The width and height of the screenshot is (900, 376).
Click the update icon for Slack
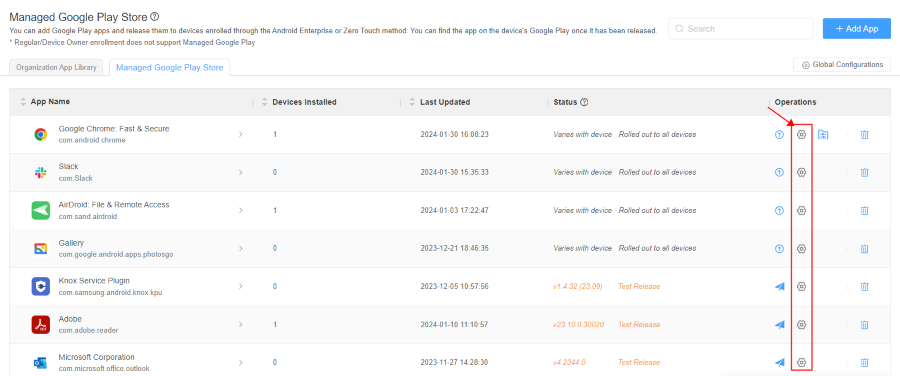pos(779,172)
